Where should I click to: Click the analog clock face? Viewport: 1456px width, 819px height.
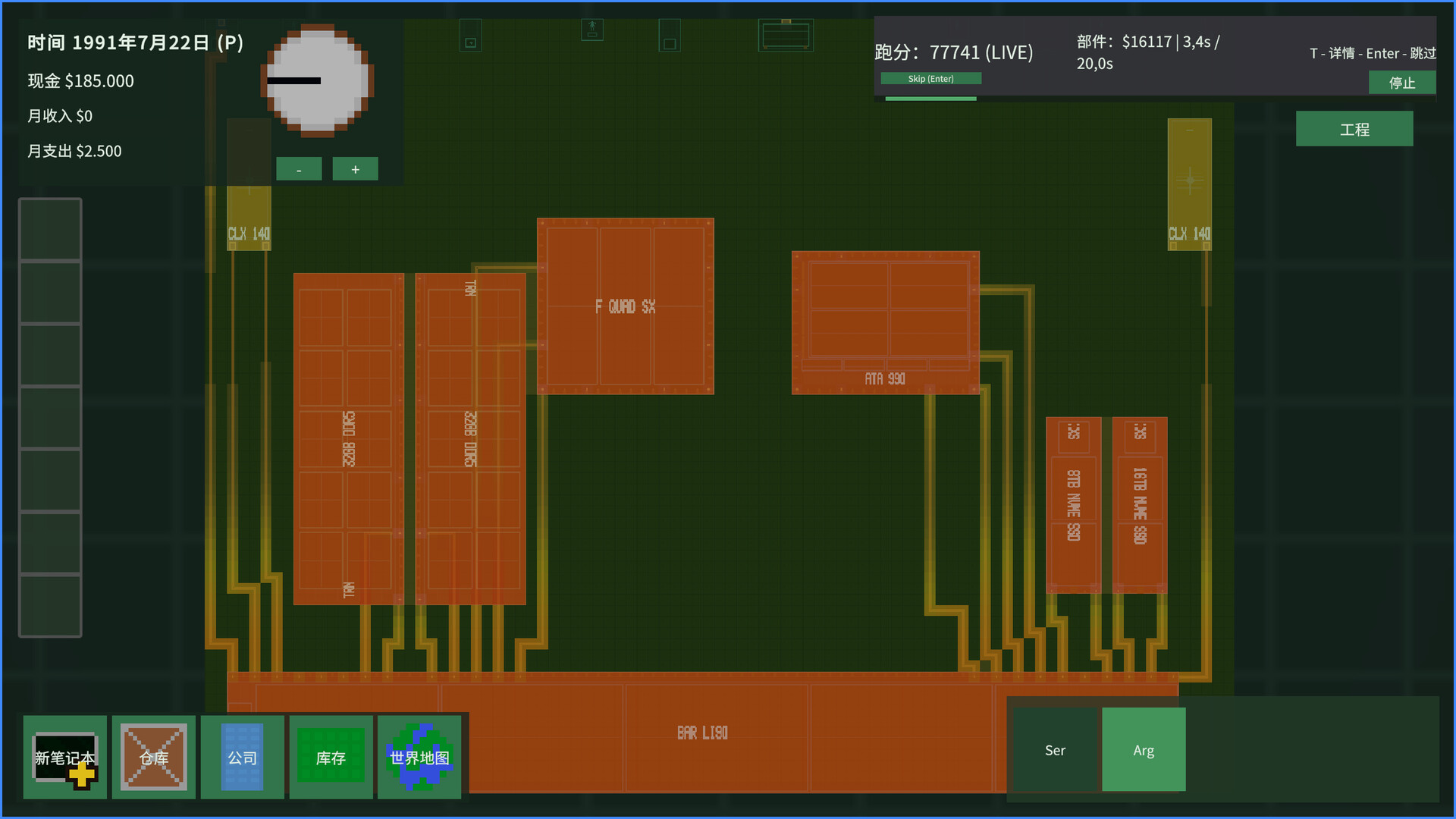tap(318, 80)
